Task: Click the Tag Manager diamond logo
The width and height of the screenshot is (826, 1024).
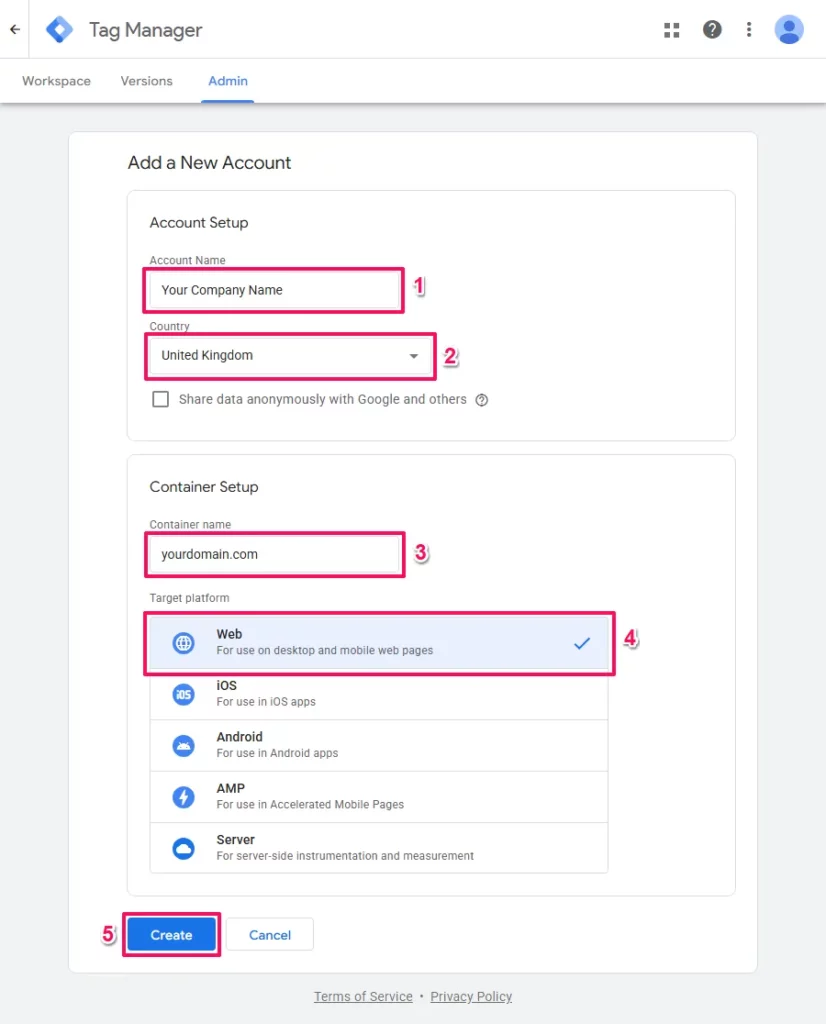Action: click(59, 29)
